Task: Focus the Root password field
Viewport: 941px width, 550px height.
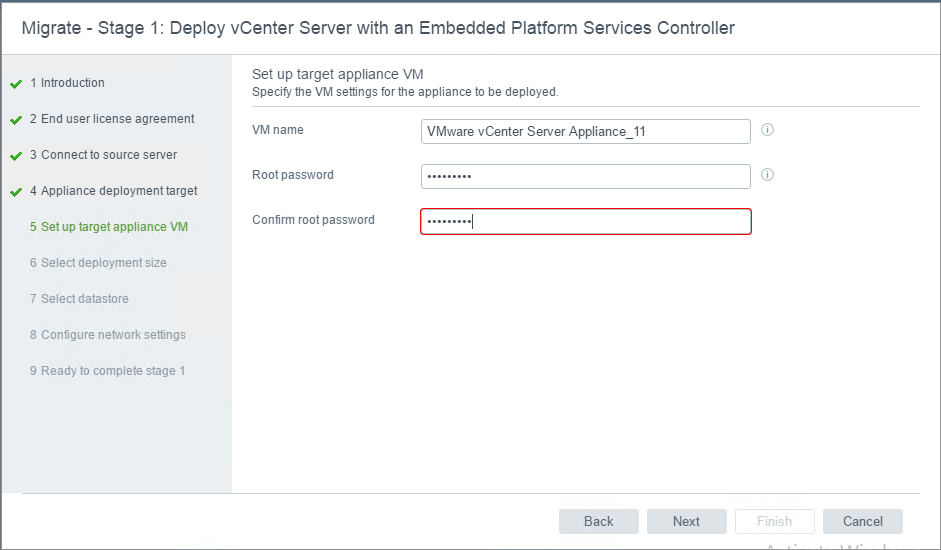Action: (x=586, y=177)
